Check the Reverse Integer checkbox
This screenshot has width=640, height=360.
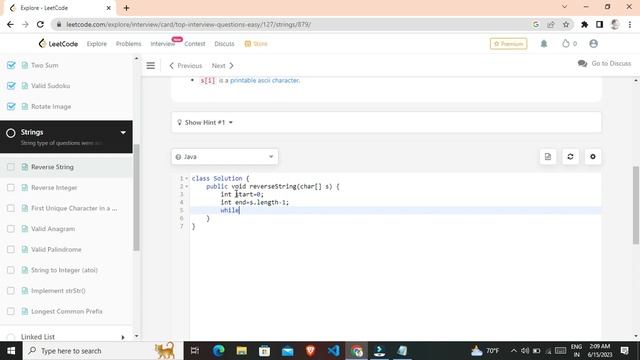11,188
